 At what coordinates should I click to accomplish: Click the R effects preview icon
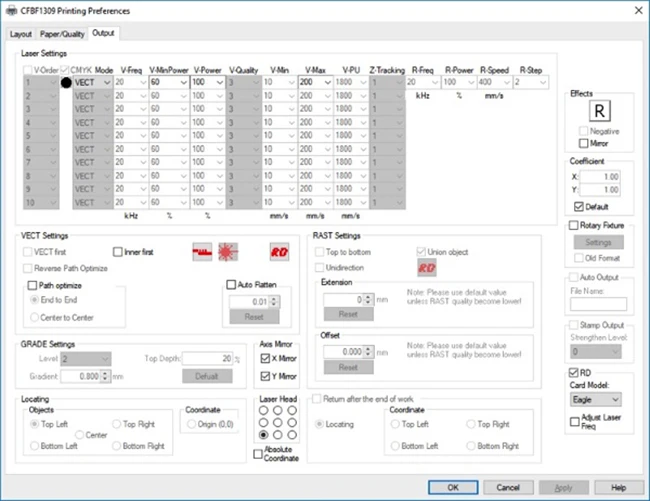click(x=600, y=111)
